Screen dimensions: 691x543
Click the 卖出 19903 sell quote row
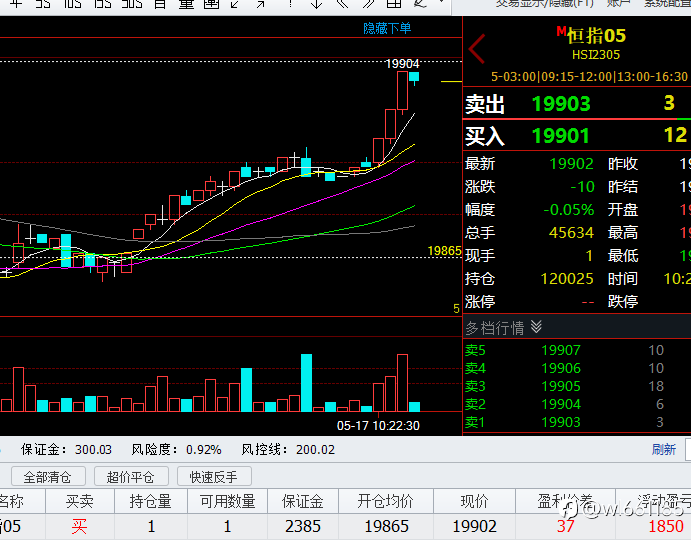577,104
